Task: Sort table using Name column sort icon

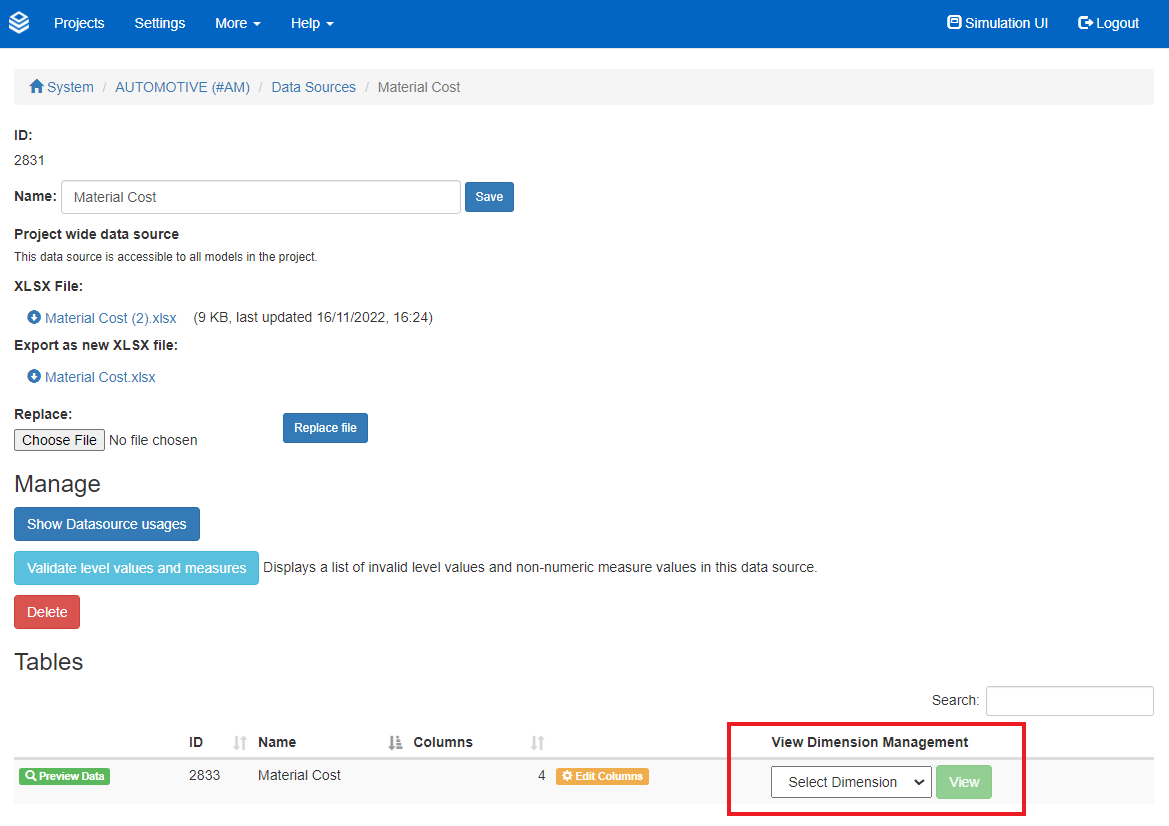Action: (395, 743)
